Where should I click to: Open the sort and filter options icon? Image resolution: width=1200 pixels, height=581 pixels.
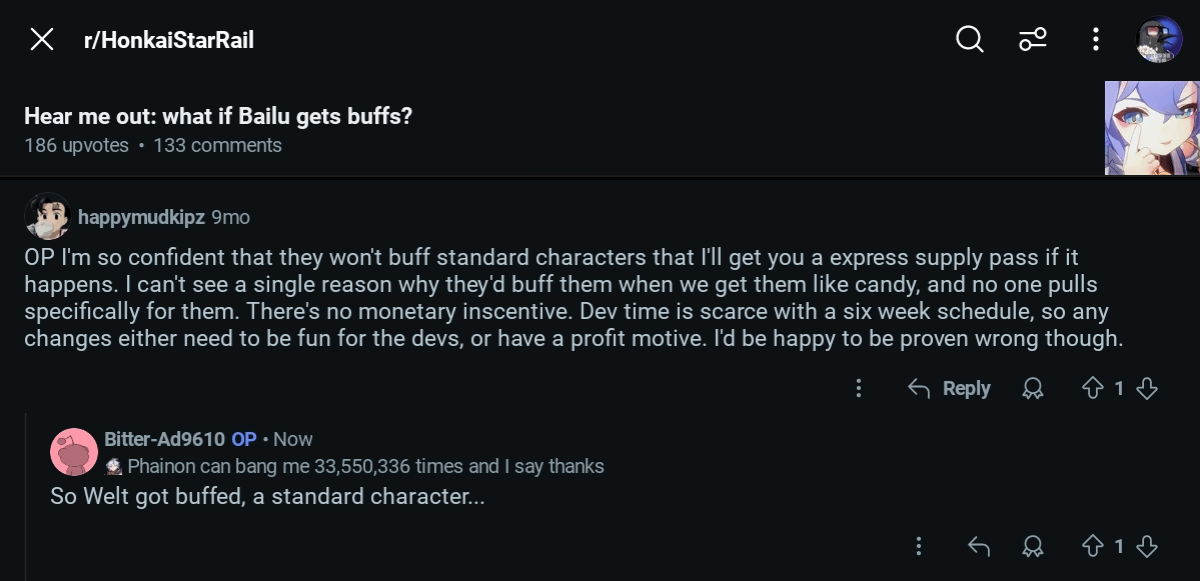pyautogui.click(x=1032, y=40)
